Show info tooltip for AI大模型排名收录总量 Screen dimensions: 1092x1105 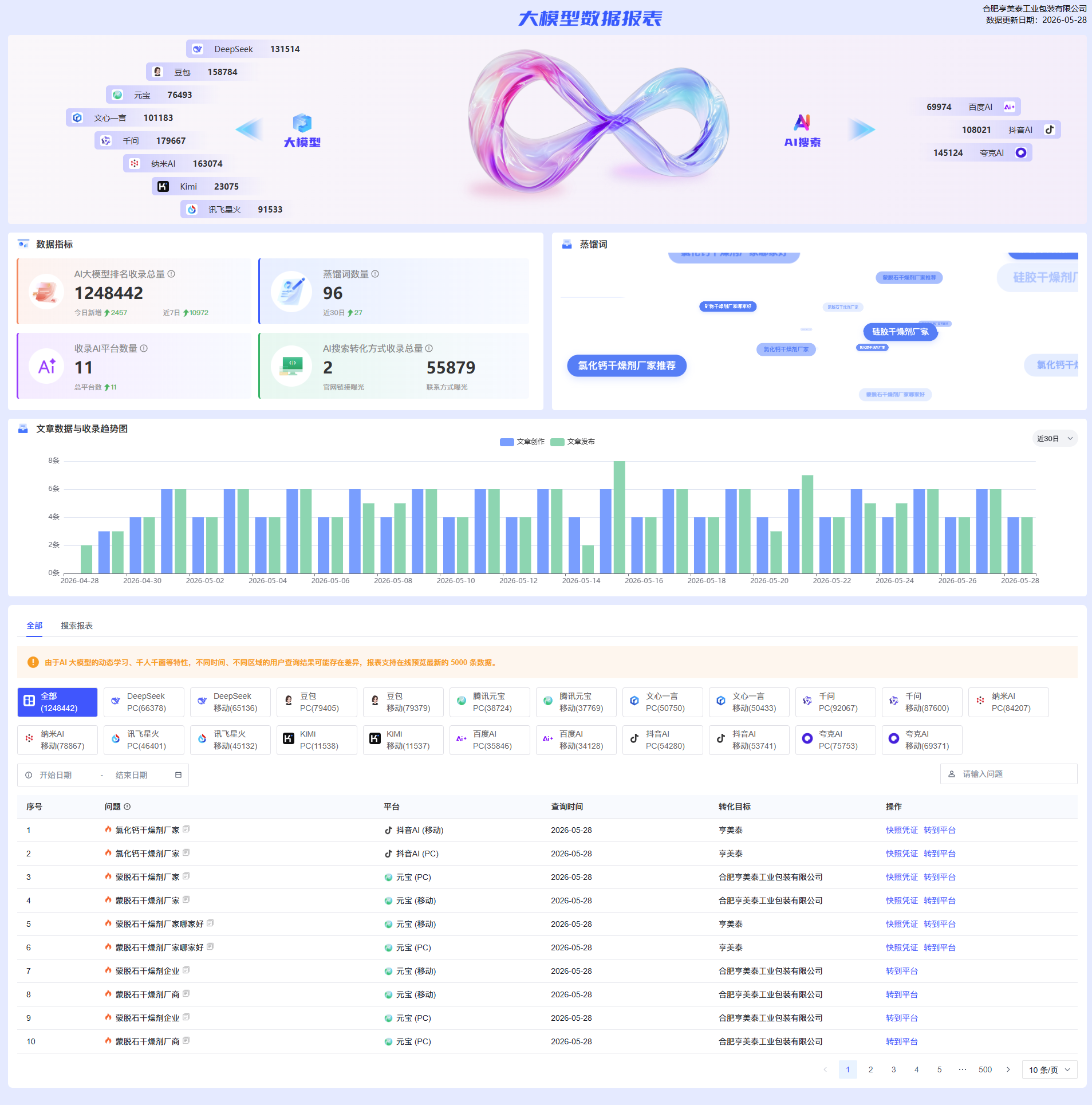(171, 274)
